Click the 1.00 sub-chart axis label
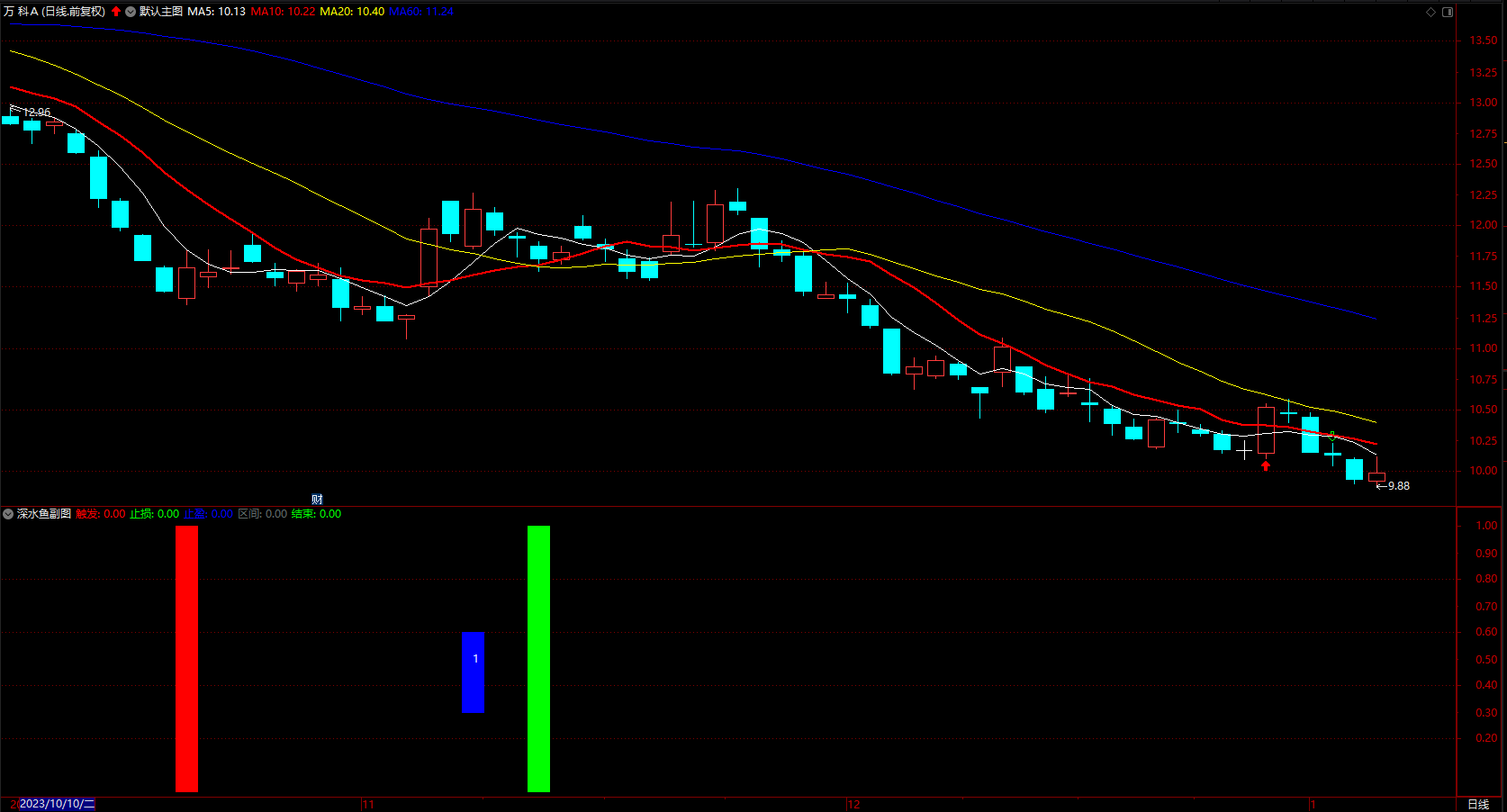This screenshot has width=1507, height=812. tap(1487, 526)
